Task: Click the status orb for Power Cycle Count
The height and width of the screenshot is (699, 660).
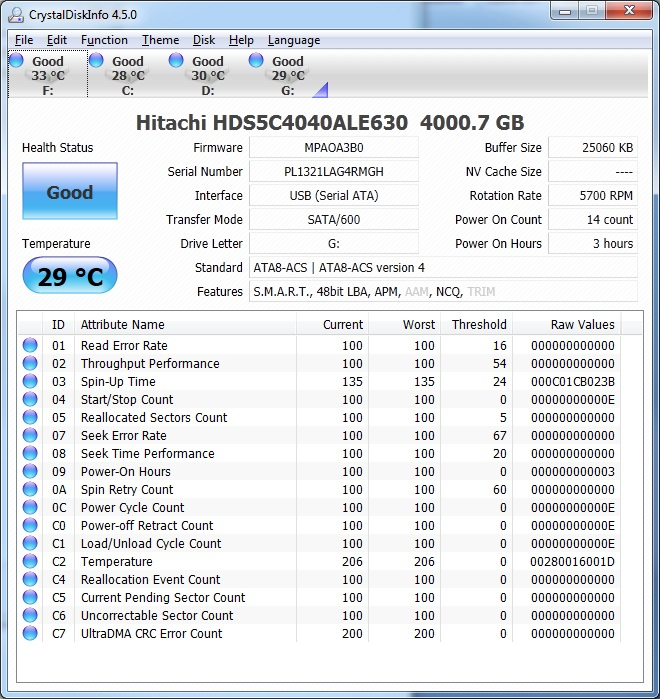Action: click(x=30, y=507)
